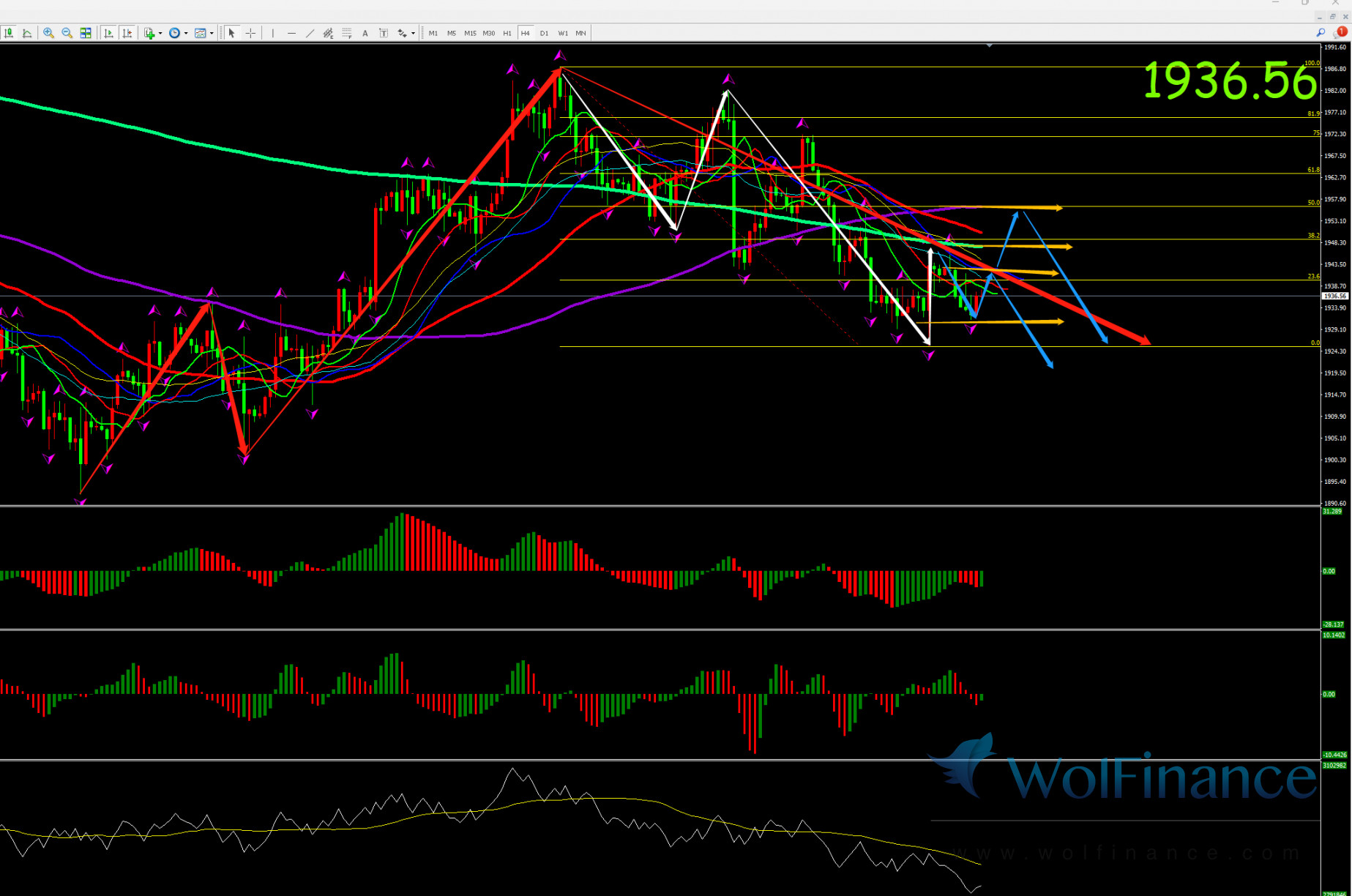The image size is (1352, 896).
Task: Zoom in on the chart
Action: point(49,33)
